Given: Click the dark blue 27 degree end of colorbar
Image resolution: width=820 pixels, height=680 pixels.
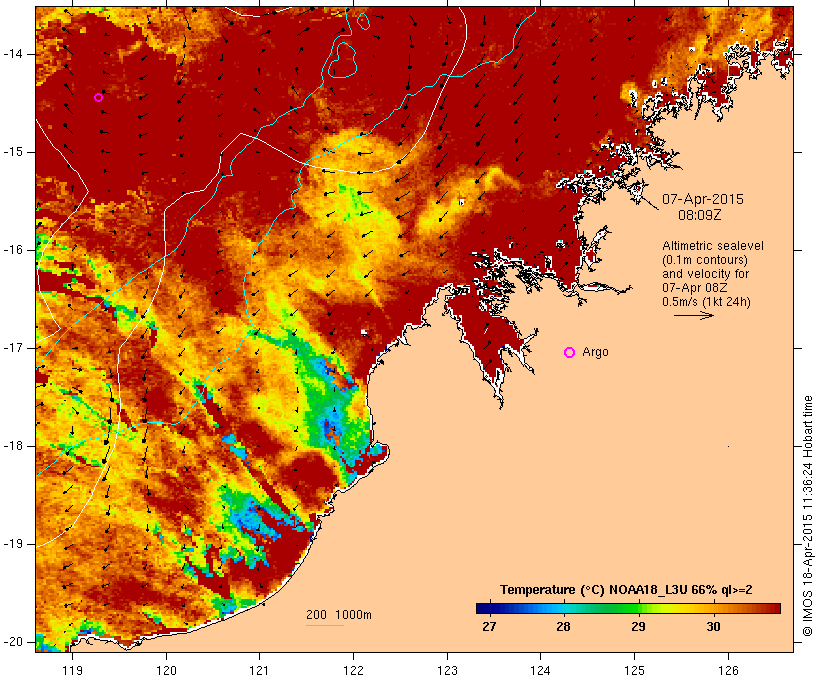Looking at the screenshot, I should pyautogui.click(x=482, y=608).
